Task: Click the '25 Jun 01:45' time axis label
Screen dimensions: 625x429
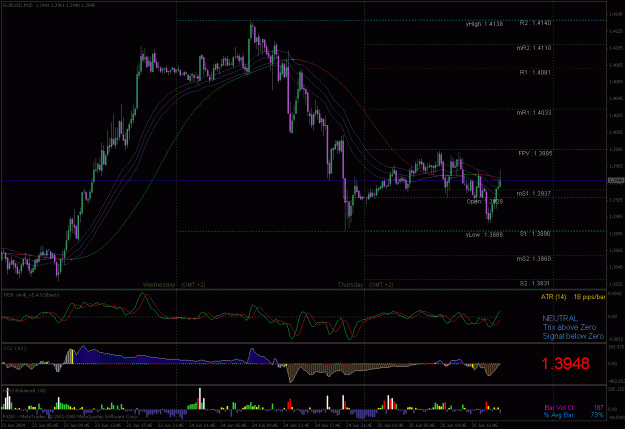Action: tap(392, 425)
